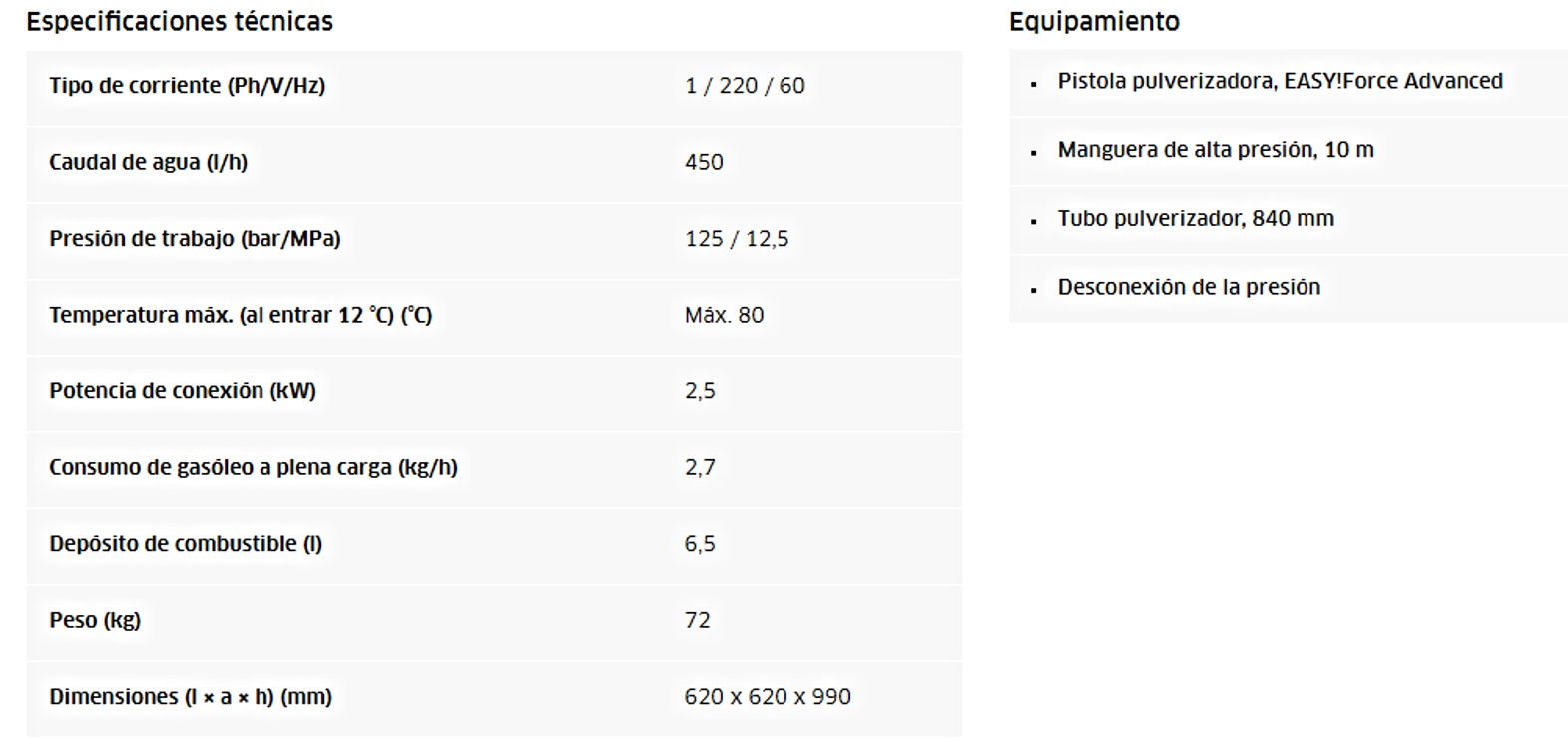1568x738 pixels.
Task: Select the Presión de trabajo (bar/MPa) label
Action: [x=195, y=239]
